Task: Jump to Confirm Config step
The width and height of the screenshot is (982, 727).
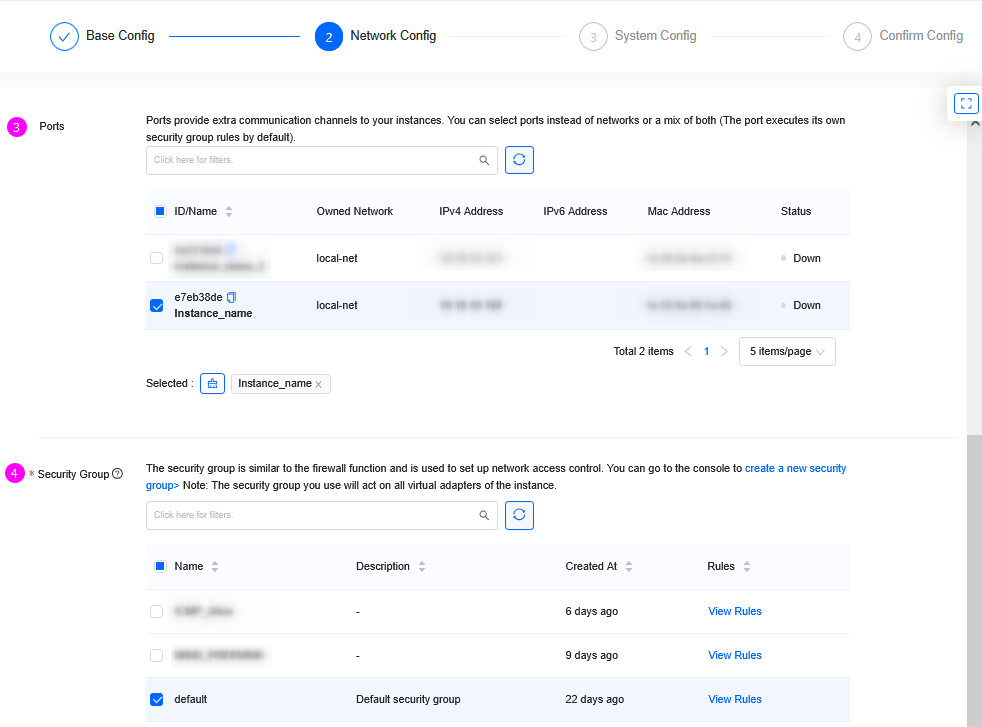Action: [903, 36]
